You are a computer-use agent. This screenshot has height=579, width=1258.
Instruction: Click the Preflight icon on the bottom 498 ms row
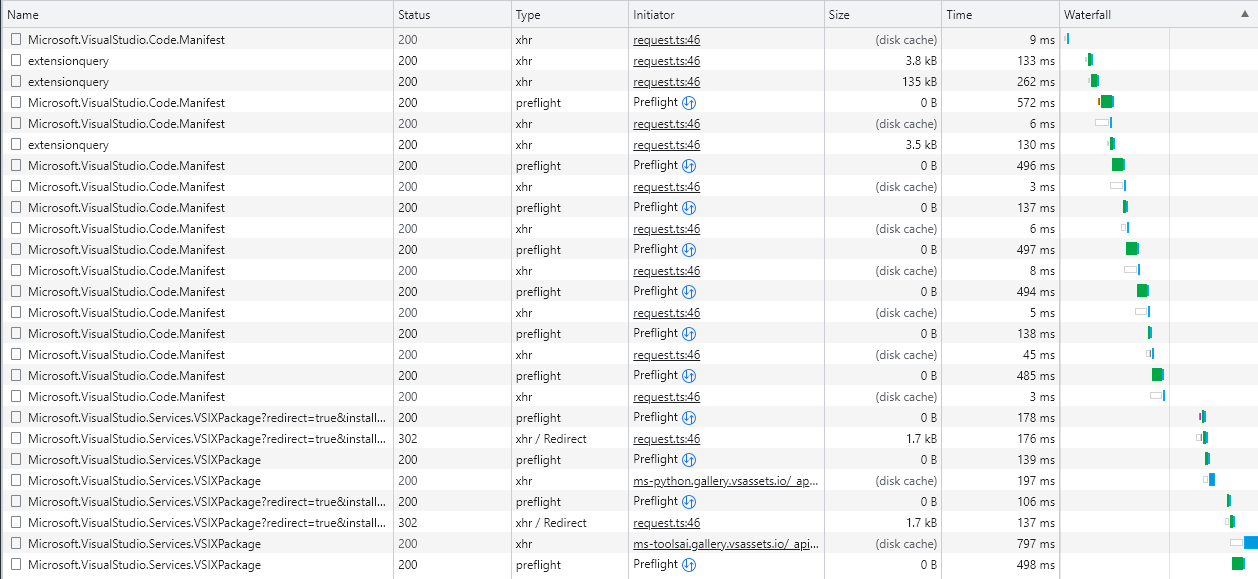pyautogui.click(x=689, y=564)
